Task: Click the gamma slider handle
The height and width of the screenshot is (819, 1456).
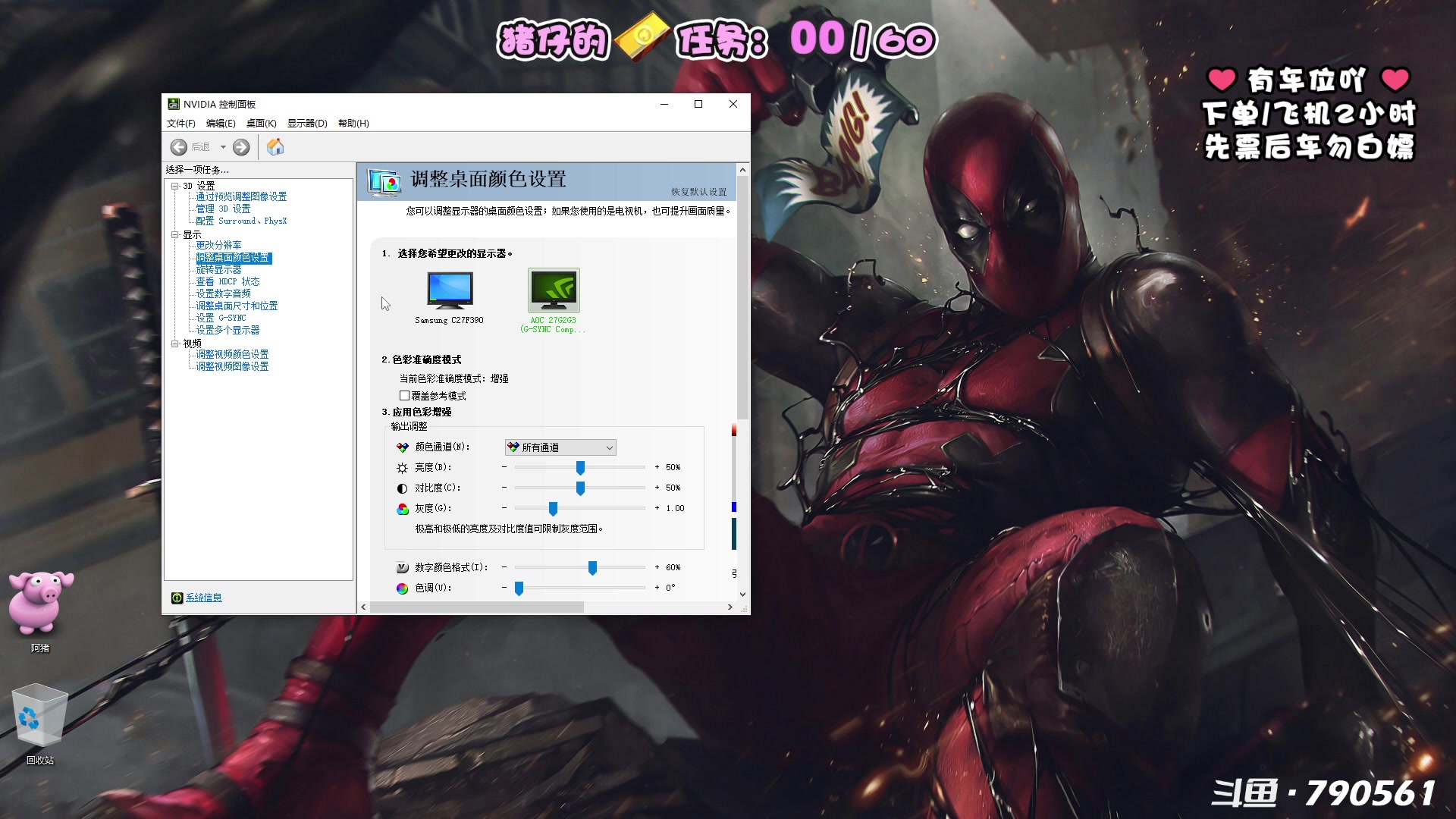Action: pos(553,509)
